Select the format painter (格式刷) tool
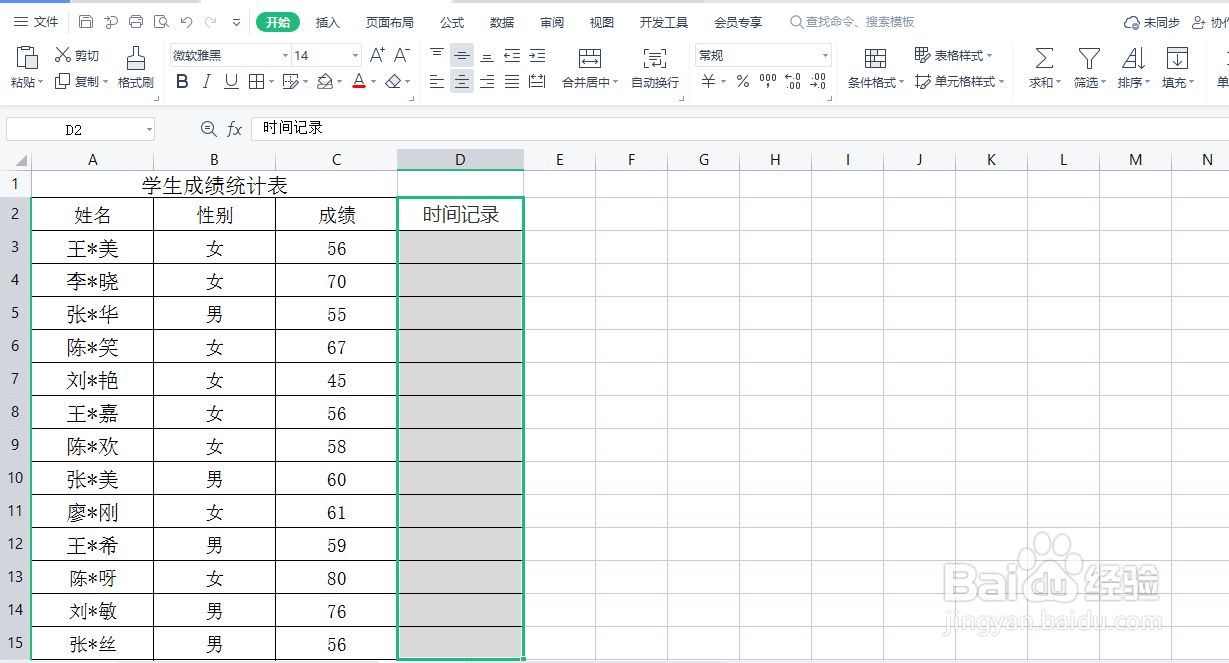This screenshot has width=1229, height=663. point(138,68)
